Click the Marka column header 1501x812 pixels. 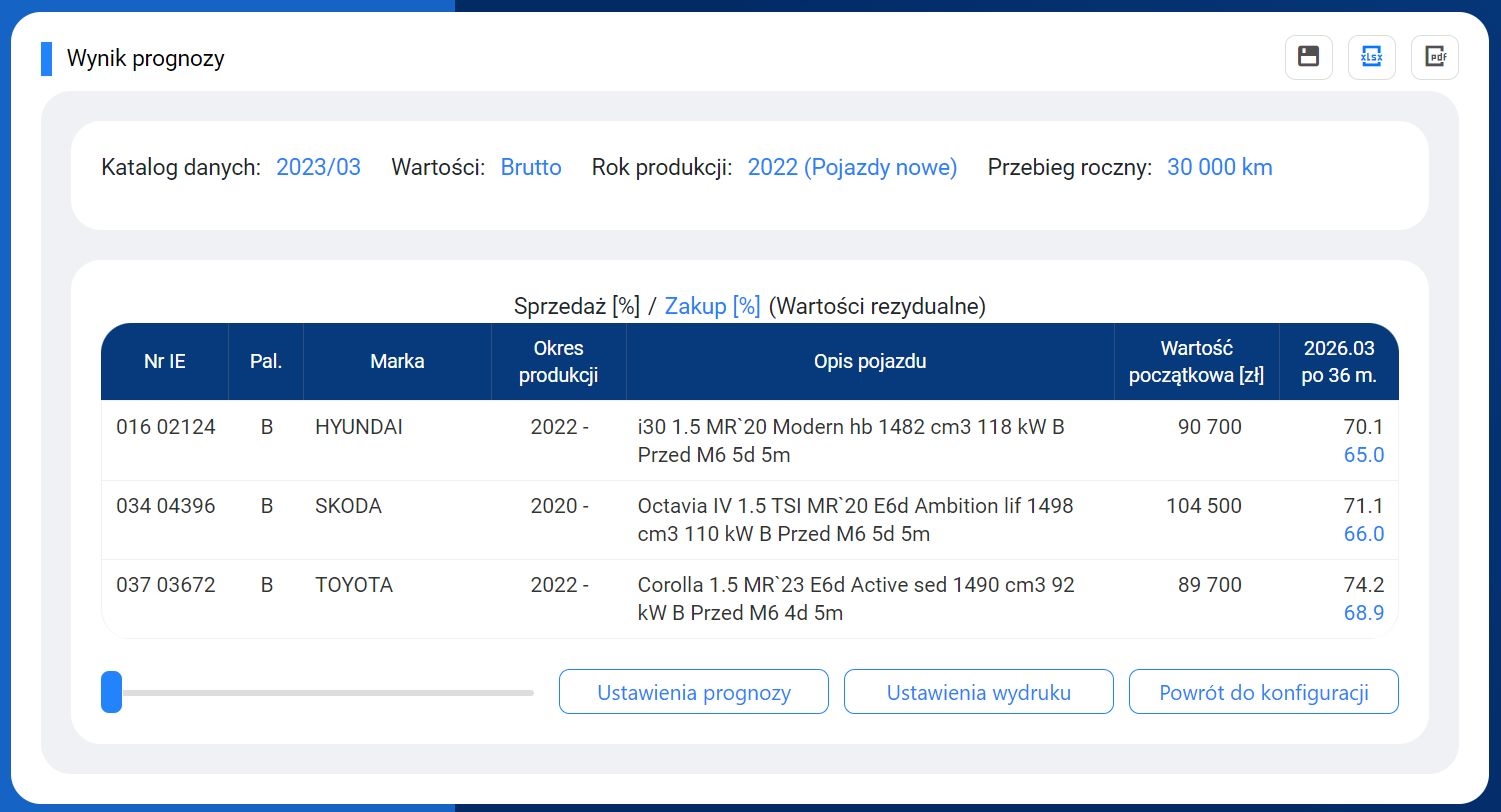[397, 361]
